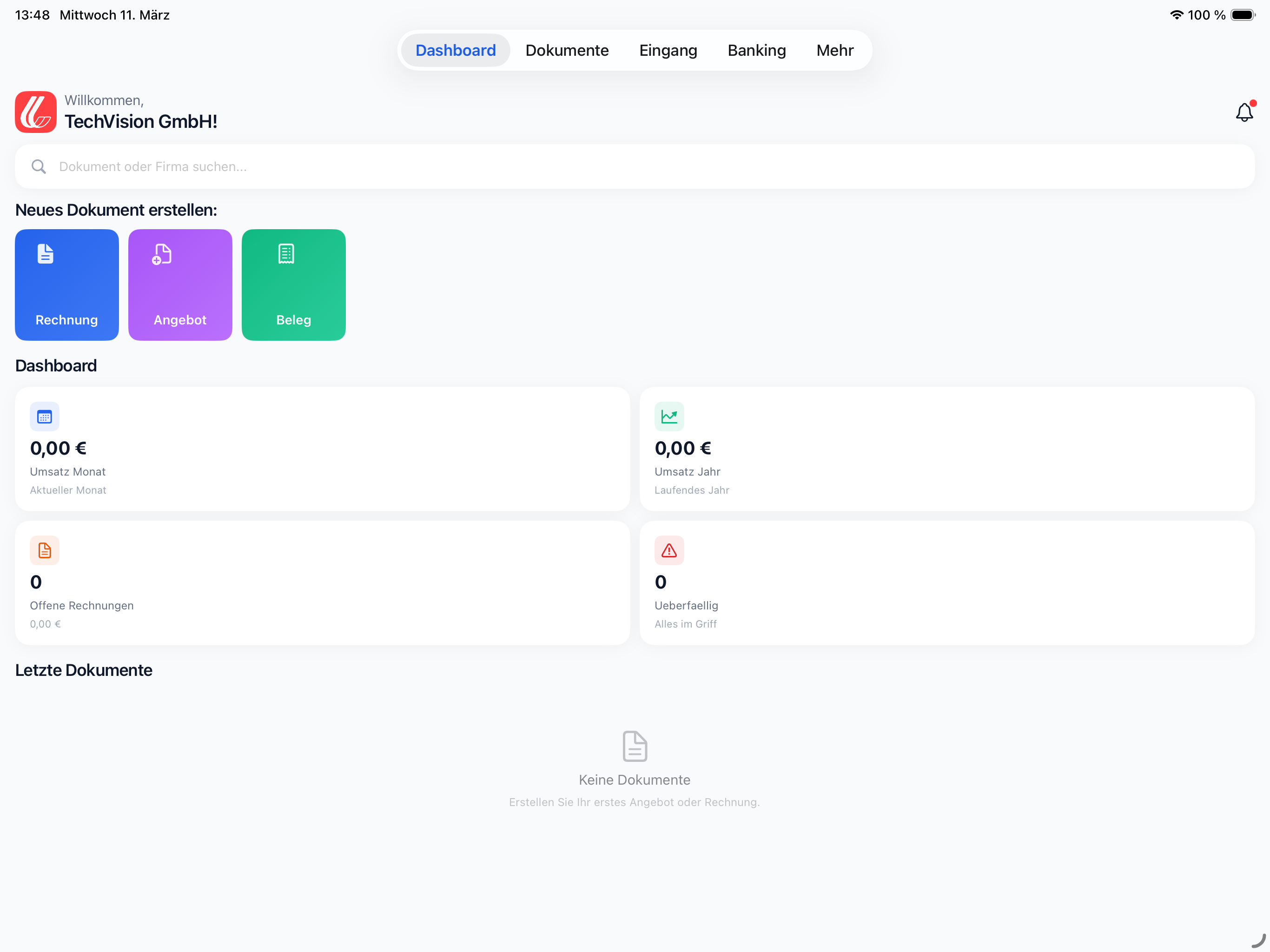The width and height of the screenshot is (1270, 952).
Task: Open the Mehr tab
Action: (x=835, y=51)
